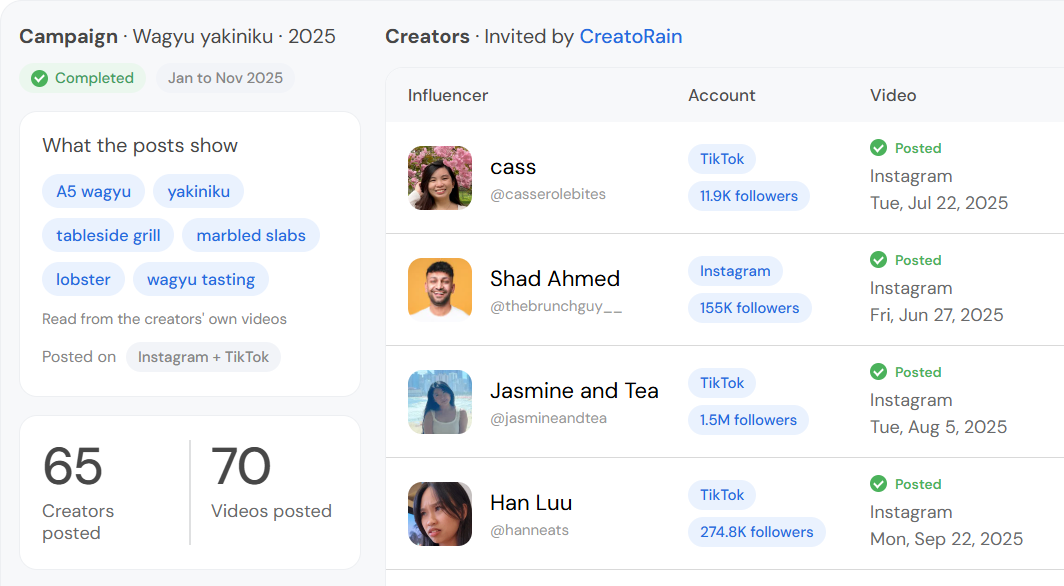Viewport: 1064px width, 586px height.
Task: Click the 11.9K followers badge
Action: pyautogui.click(x=748, y=196)
